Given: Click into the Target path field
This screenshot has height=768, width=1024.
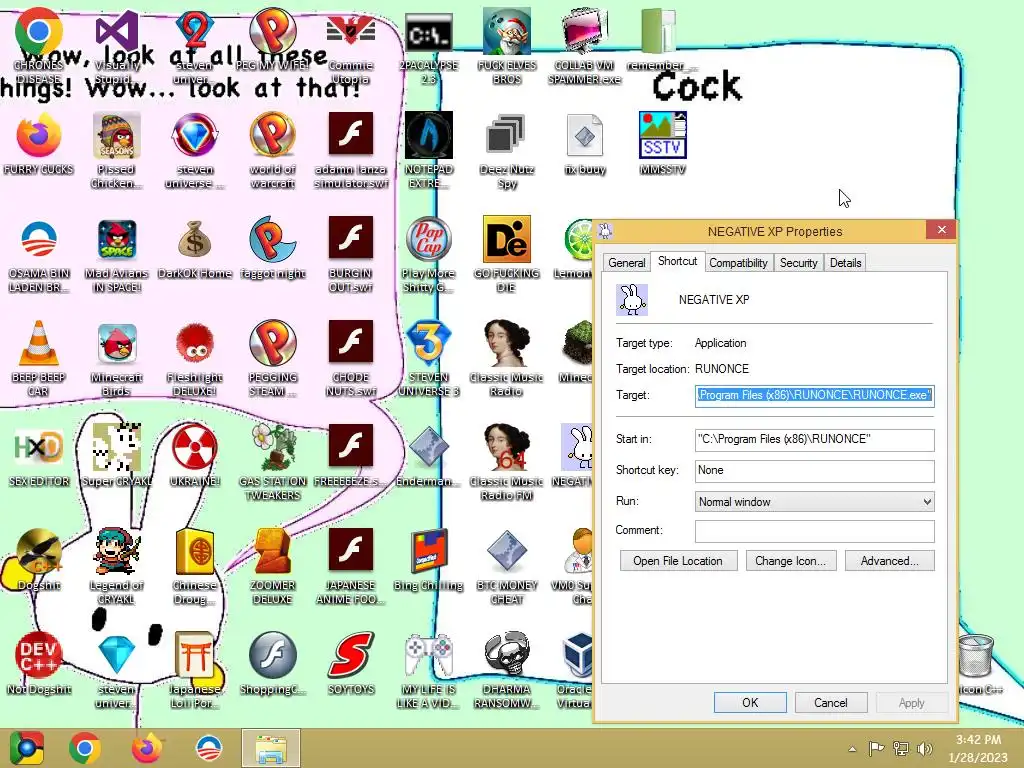Looking at the screenshot, I should click(x=814, y=395).
